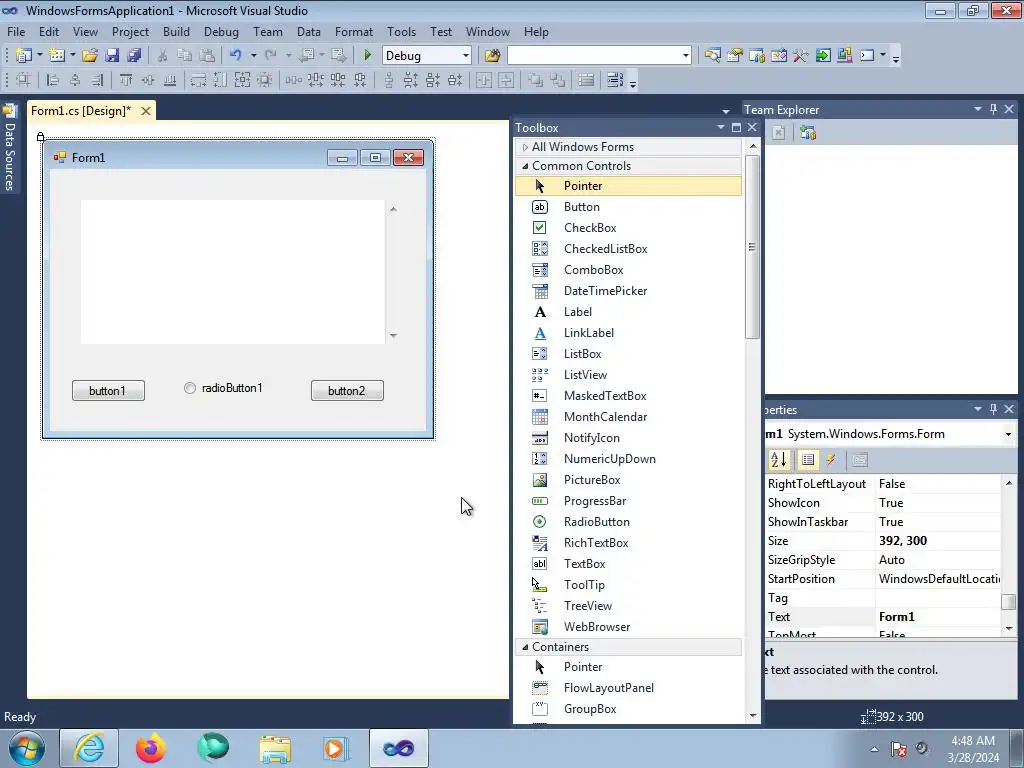Click the Properties grid scrollbar thumb
Viewport: 1024px width, 768px height.
1008,601
